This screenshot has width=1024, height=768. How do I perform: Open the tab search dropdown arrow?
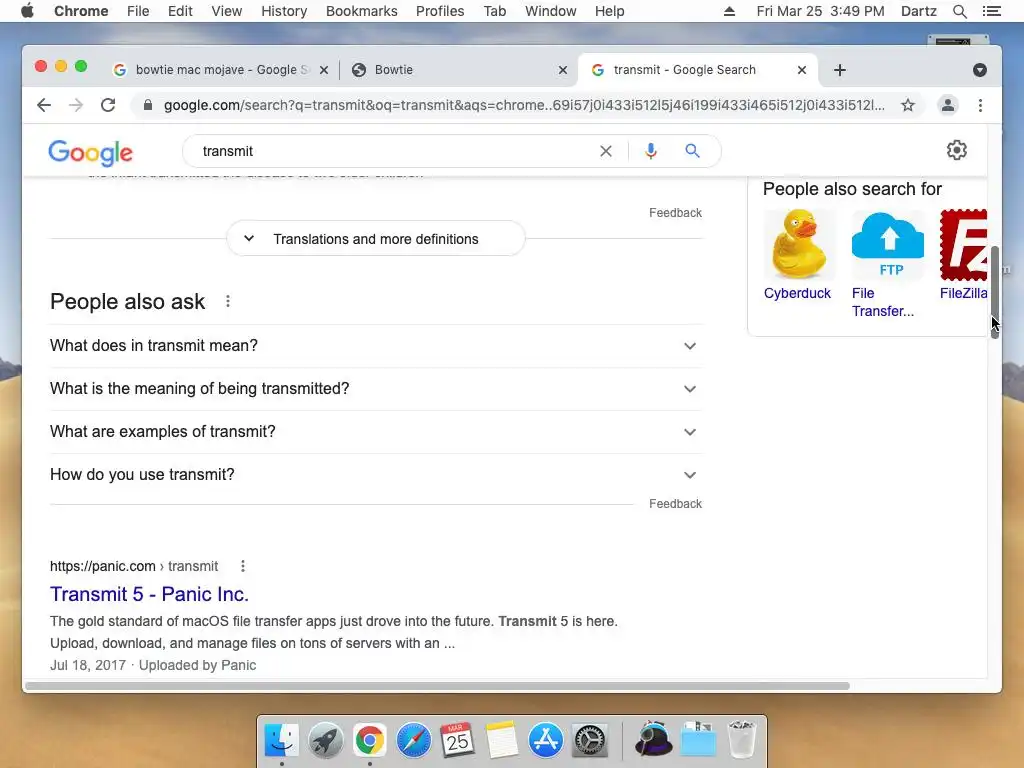(980, 70)
